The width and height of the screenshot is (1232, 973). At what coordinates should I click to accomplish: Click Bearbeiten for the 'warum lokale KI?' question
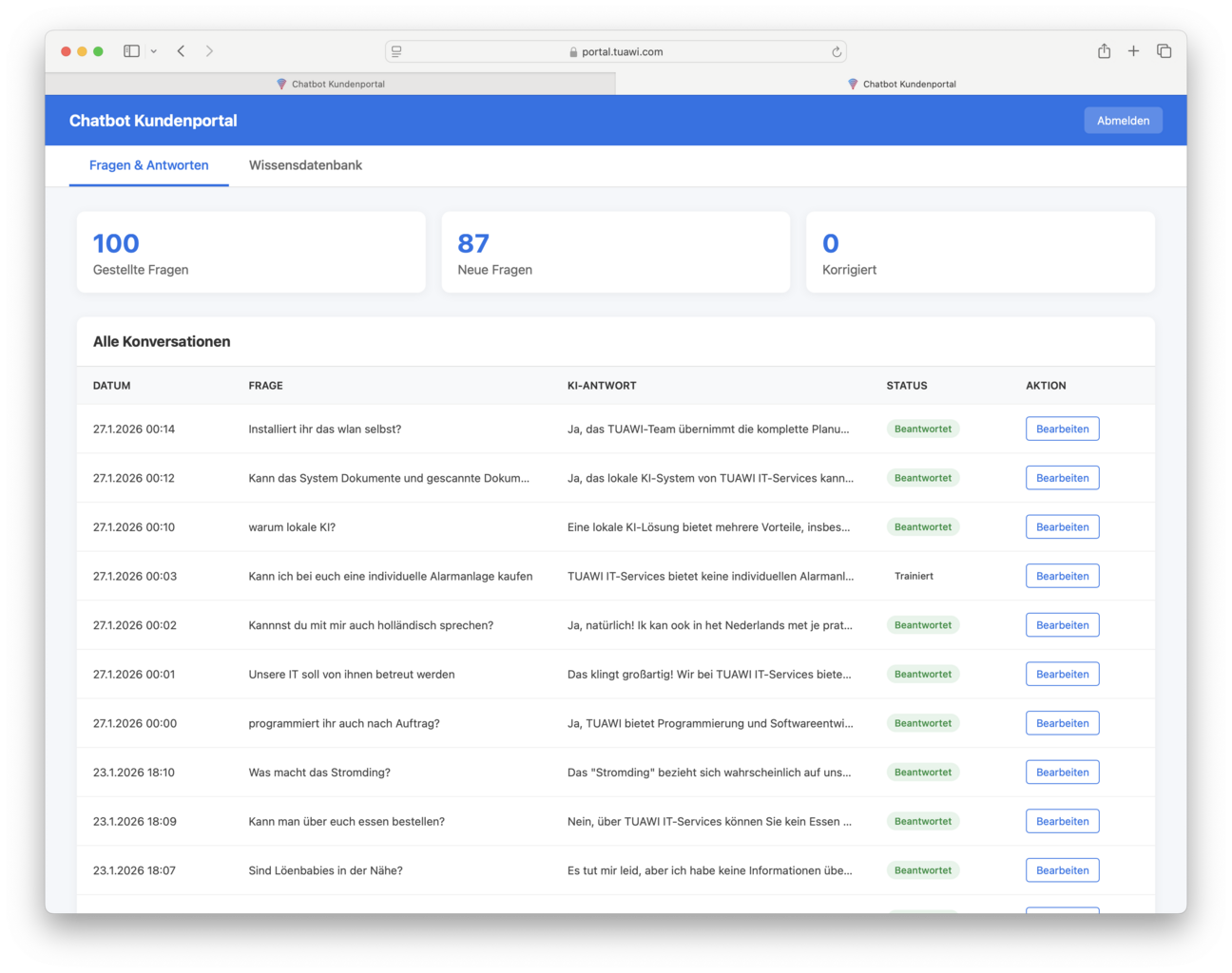click(1062, 527)
